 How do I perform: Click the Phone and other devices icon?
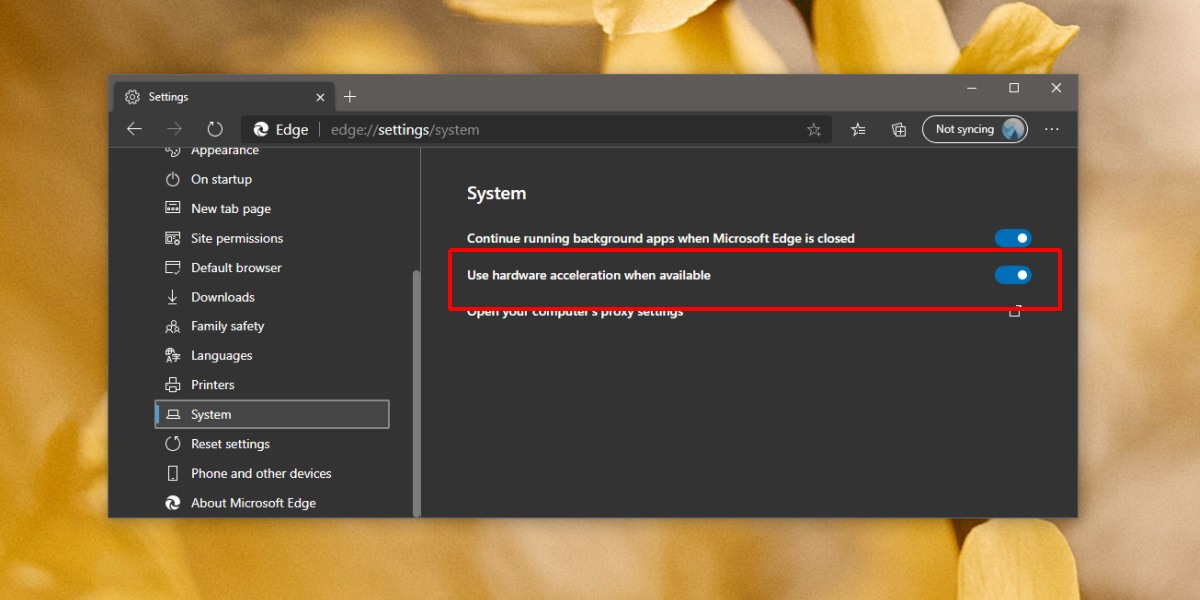[172, 473]
